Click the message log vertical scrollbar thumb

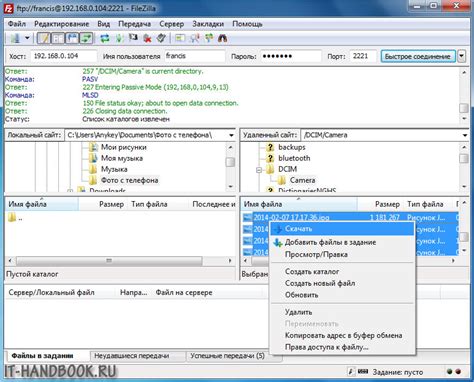pyautogui.click(x=464, y=108)
